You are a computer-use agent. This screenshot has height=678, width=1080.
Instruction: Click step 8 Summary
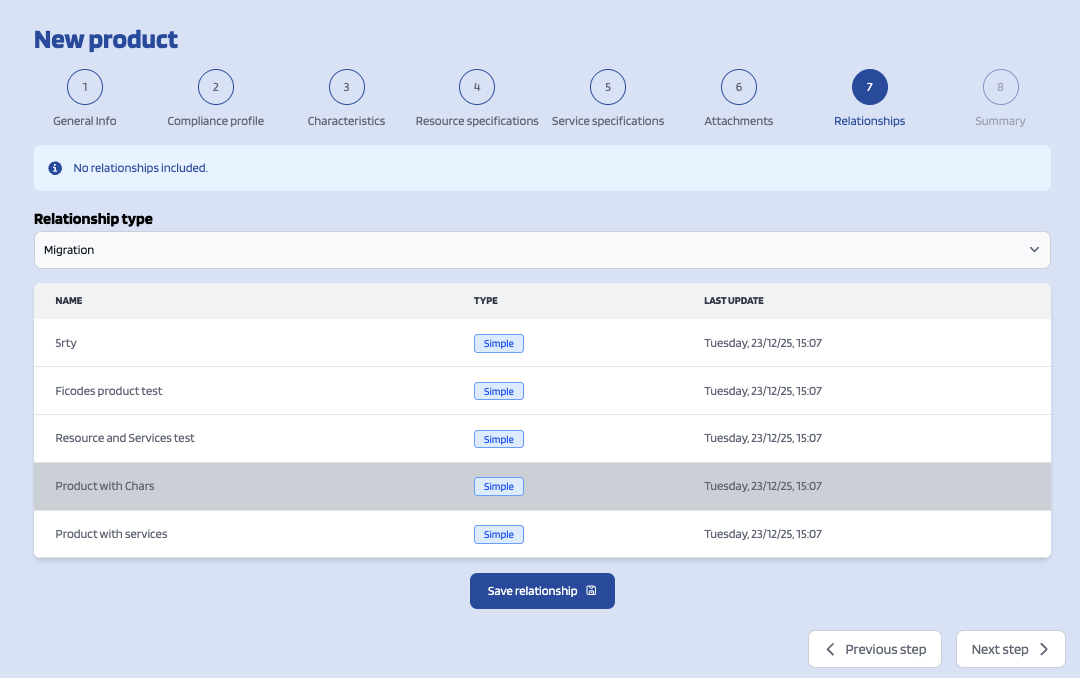[x=1000, y=87]
